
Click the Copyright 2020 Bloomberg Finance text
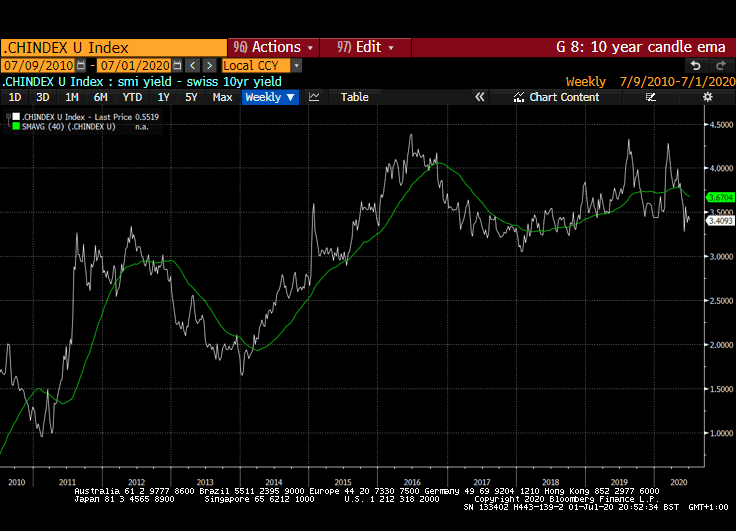(567, 499)
